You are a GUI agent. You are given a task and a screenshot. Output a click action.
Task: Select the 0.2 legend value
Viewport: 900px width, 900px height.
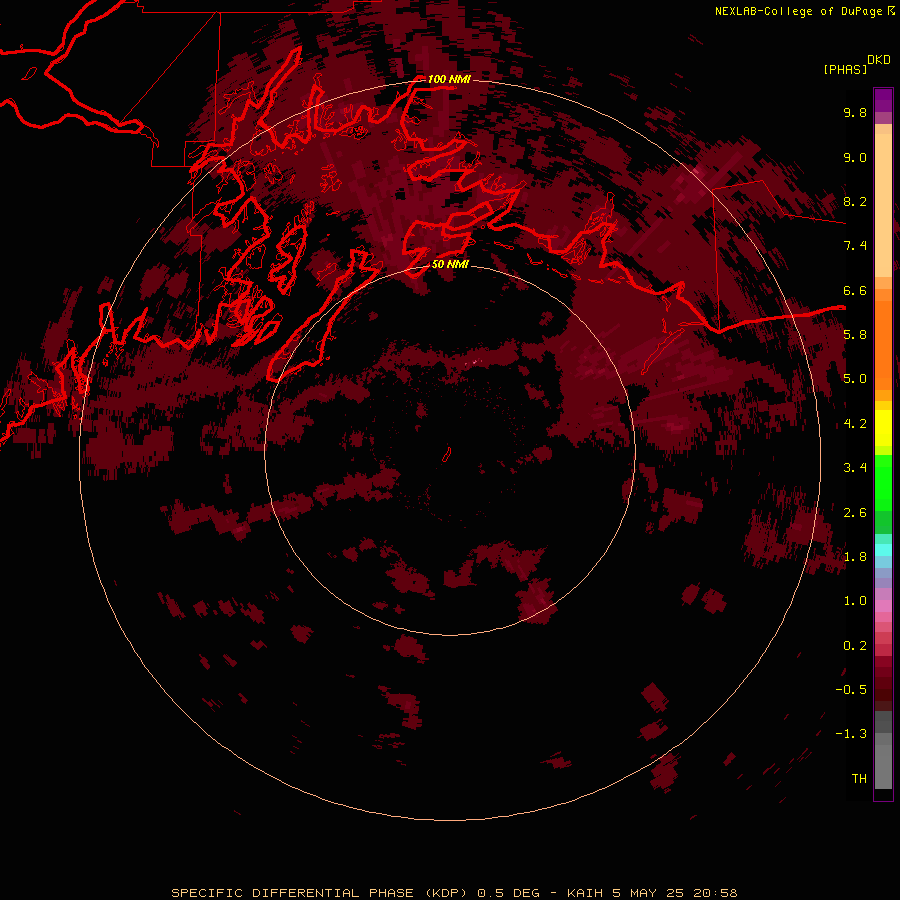pos(855,645)
